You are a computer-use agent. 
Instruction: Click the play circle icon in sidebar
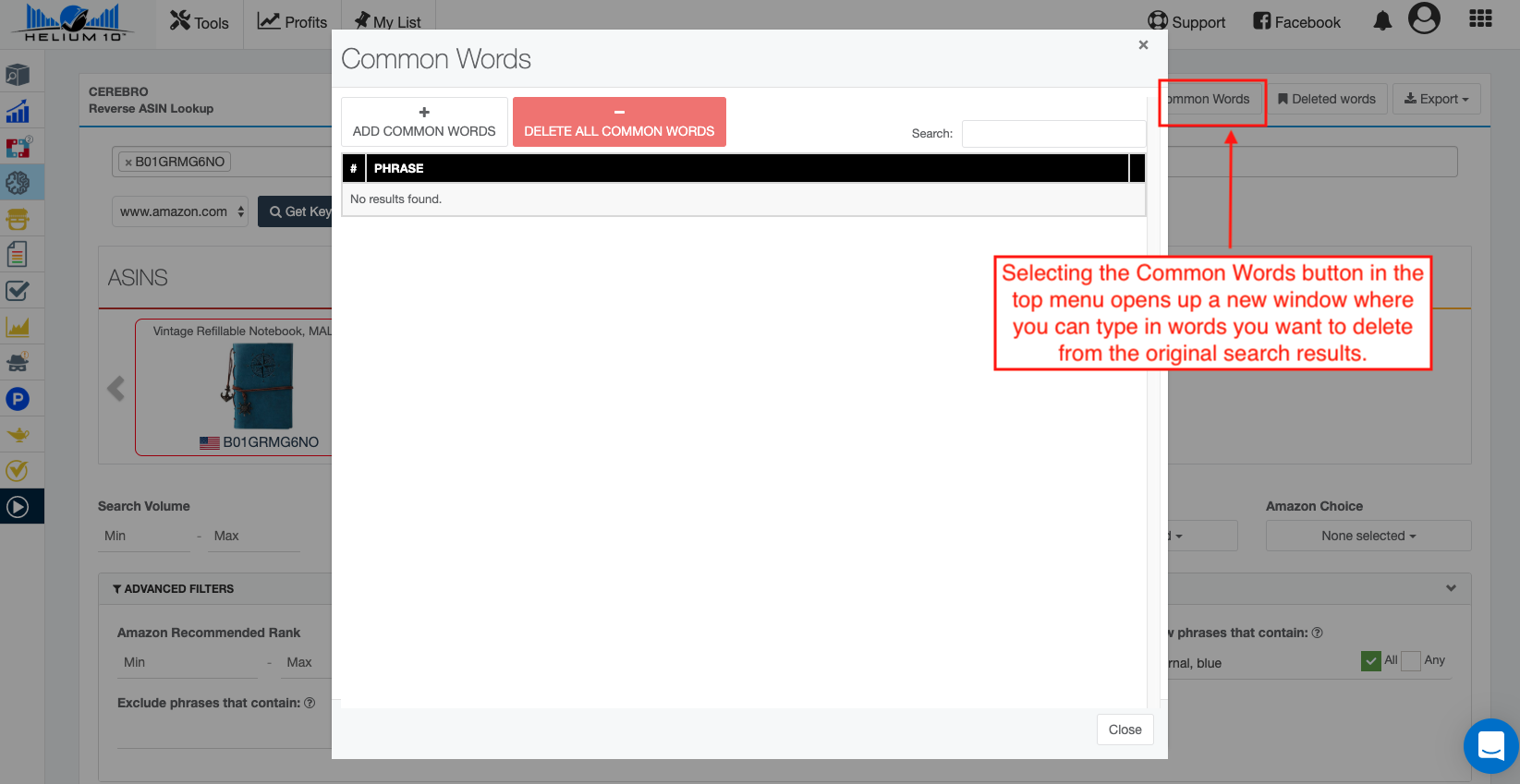point(18,506)
